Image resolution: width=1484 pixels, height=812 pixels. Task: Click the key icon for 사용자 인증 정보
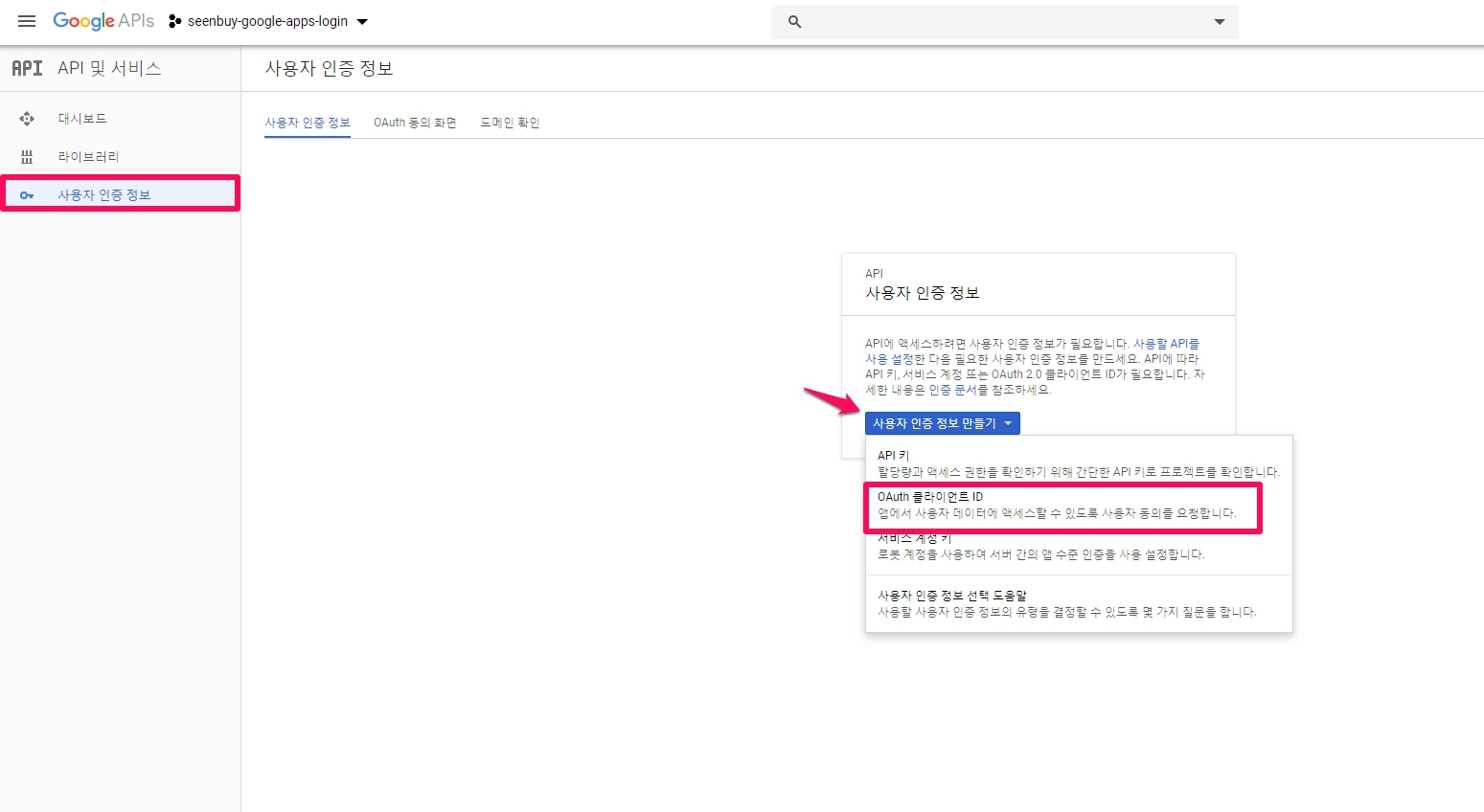pos(27,195)
